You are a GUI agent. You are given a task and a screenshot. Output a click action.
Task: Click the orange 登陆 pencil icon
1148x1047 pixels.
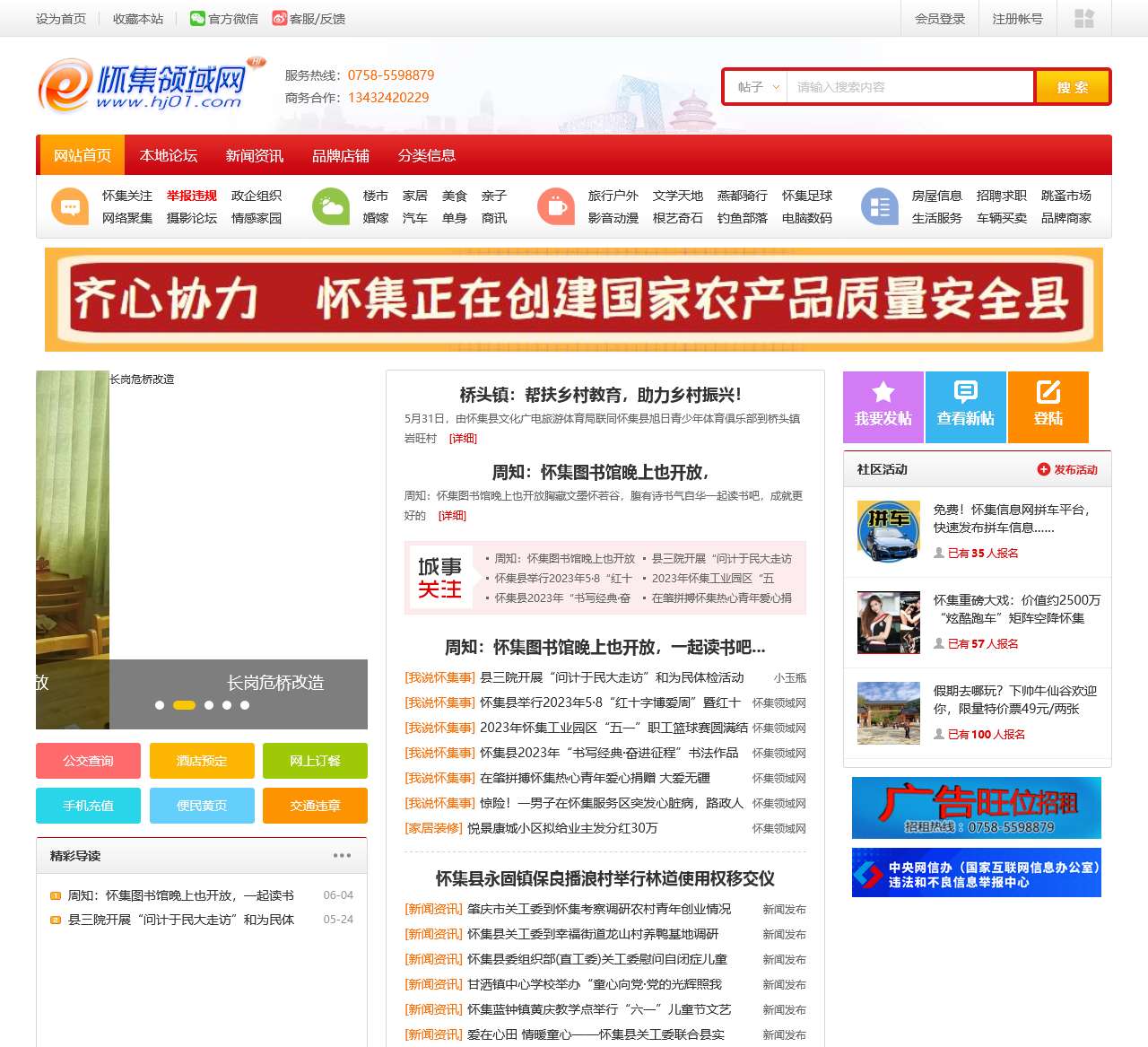1048,394
